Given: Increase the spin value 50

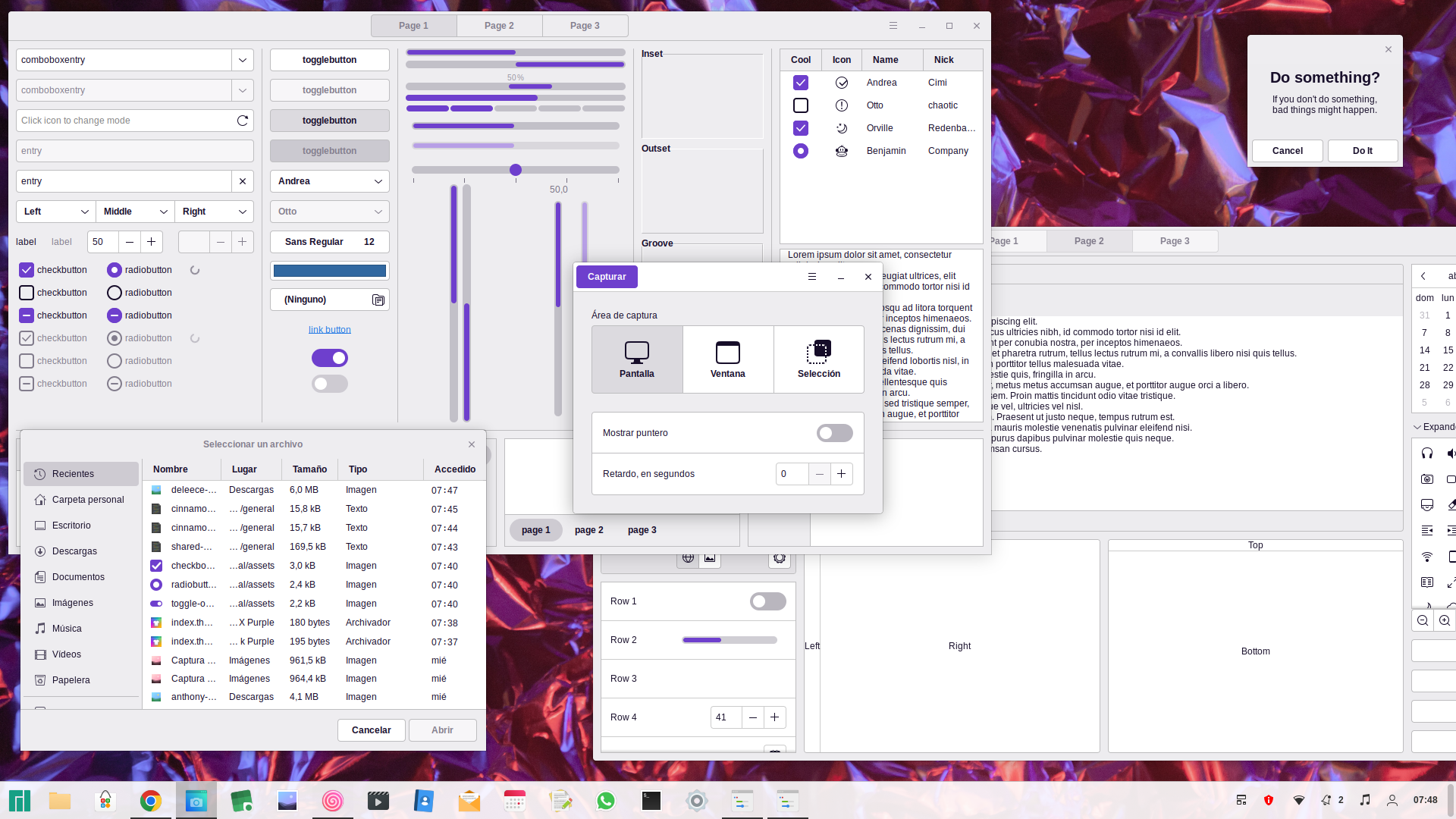Looking at the screenshot, I should coord(152,242).
